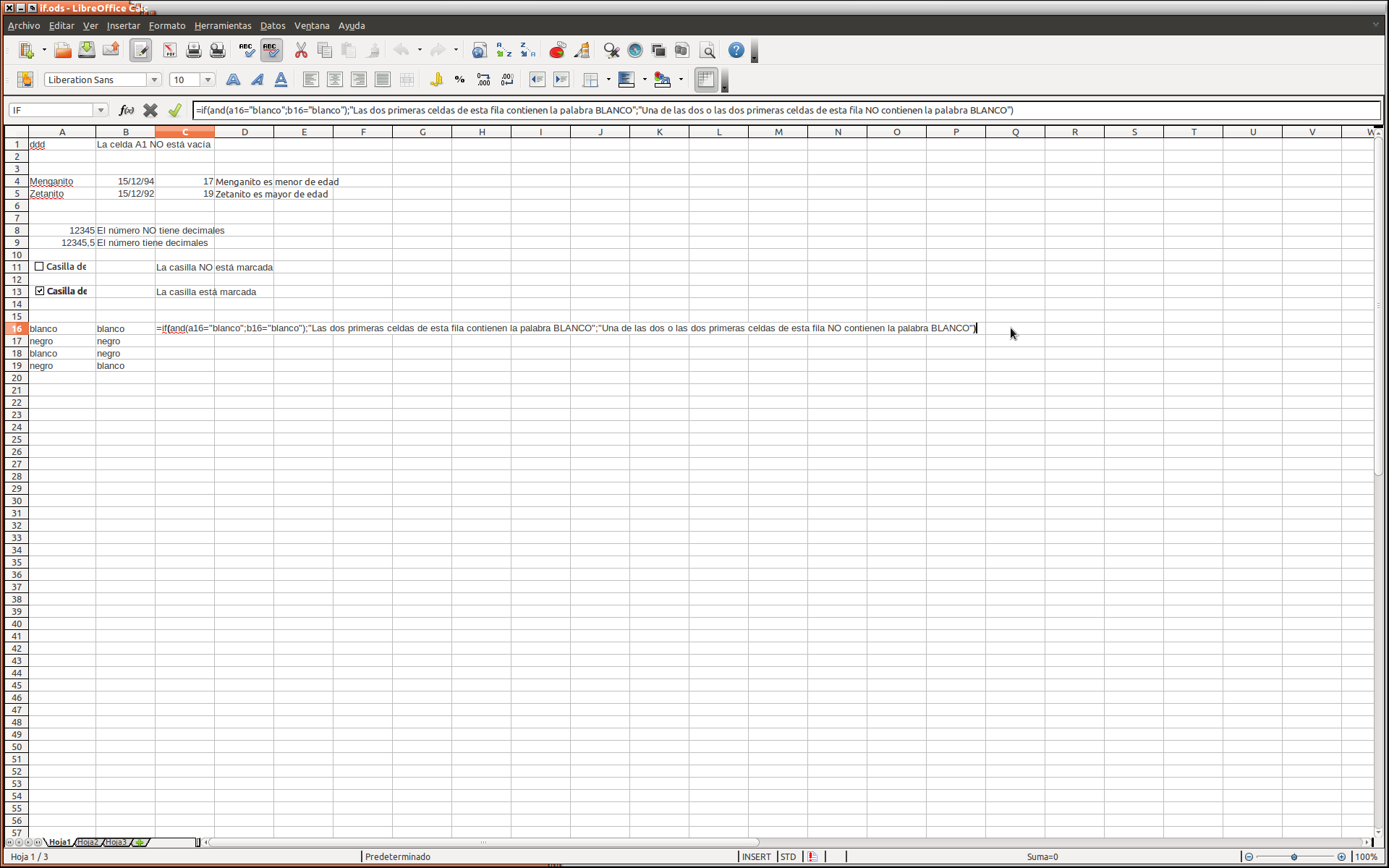
Task: Uncheck the checkbox in row 13
Action: (40, 292)
